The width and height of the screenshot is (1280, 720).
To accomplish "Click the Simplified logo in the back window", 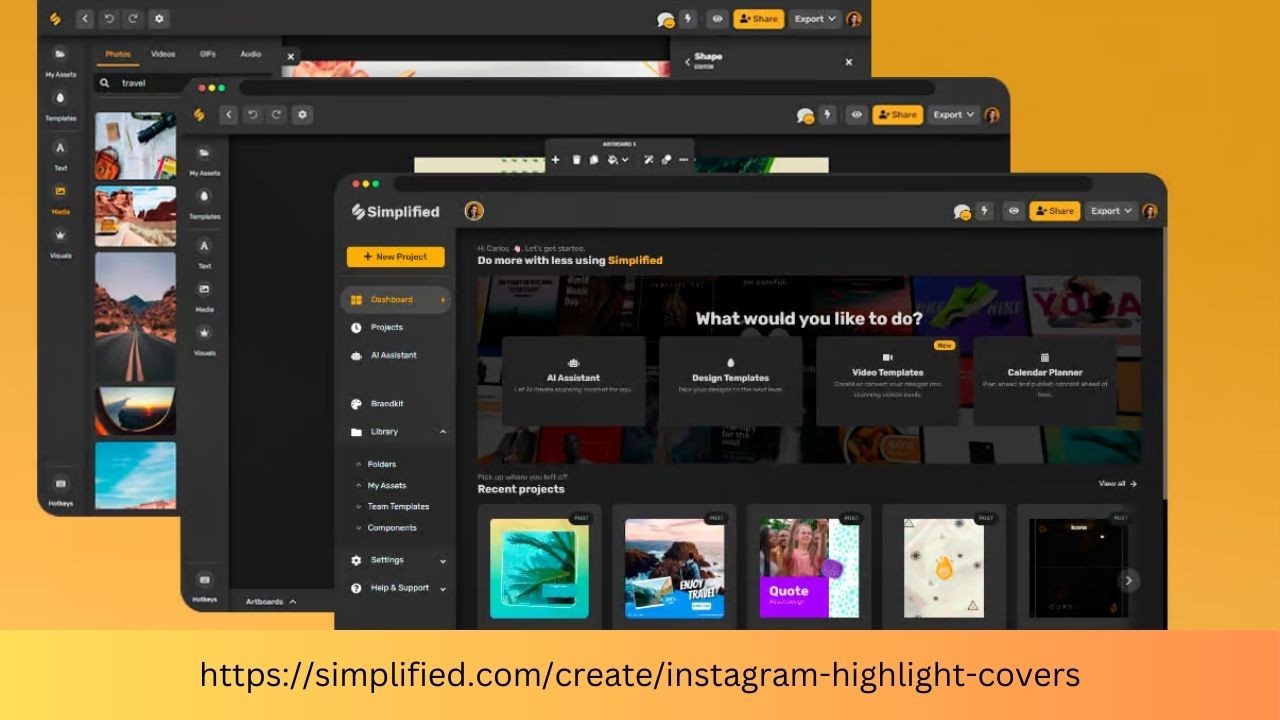I will pyautogui.click(x=56, y=19).
